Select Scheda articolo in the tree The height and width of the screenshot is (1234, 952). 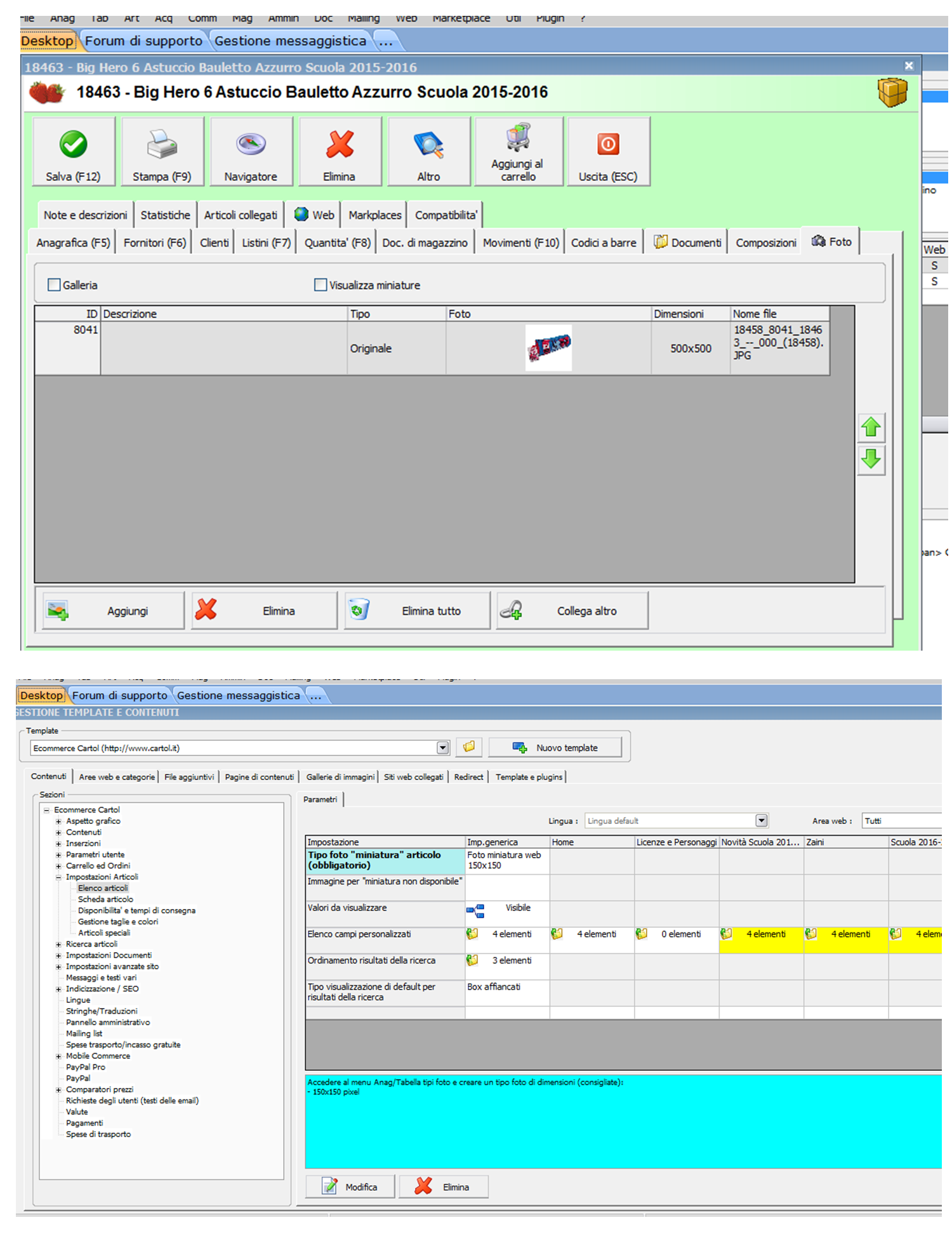click(x=105, y=899)
